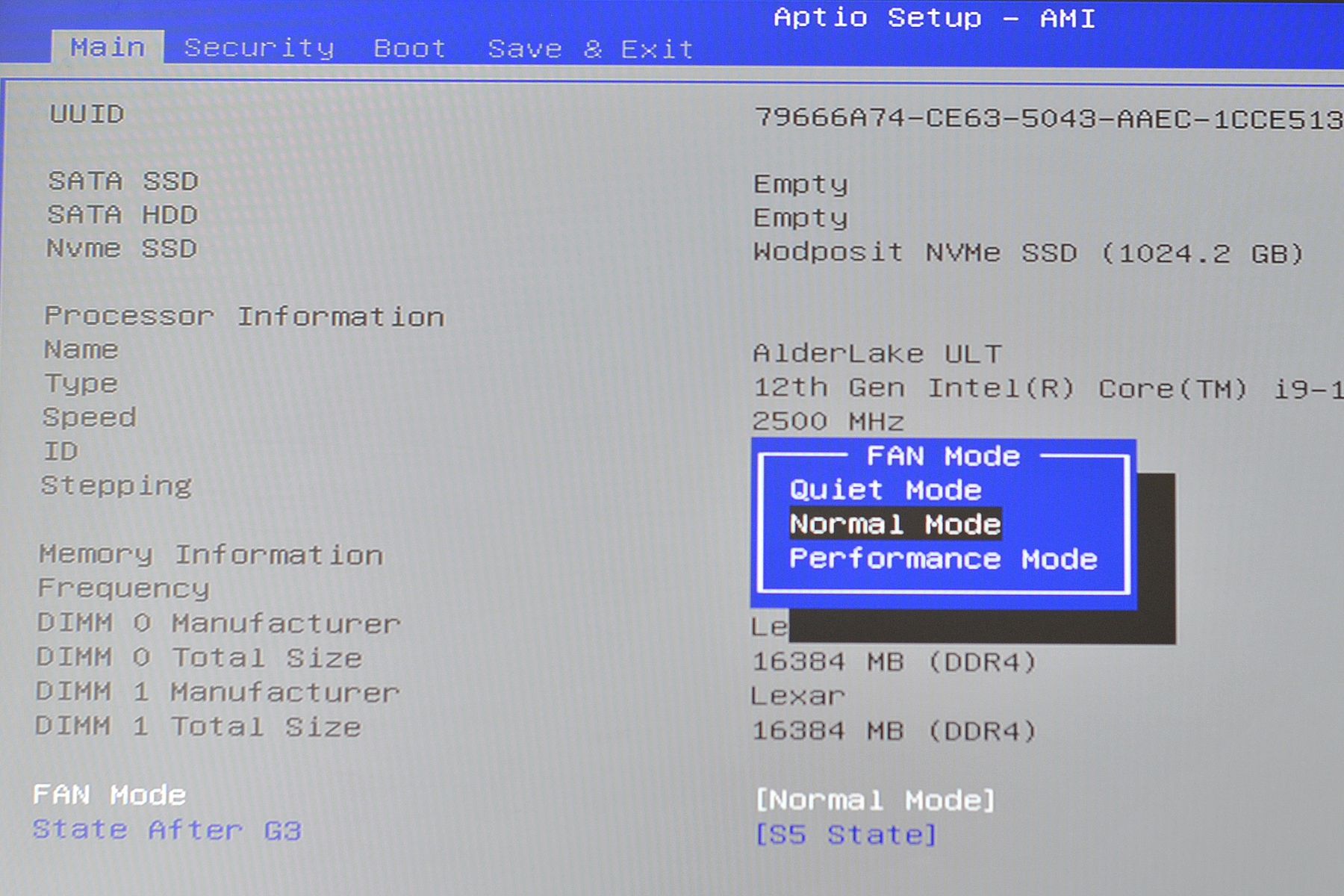1344x896 pixels.
Task: Open the [Normal Mode] fan value dropdown
Action: (x=874, y=800)
